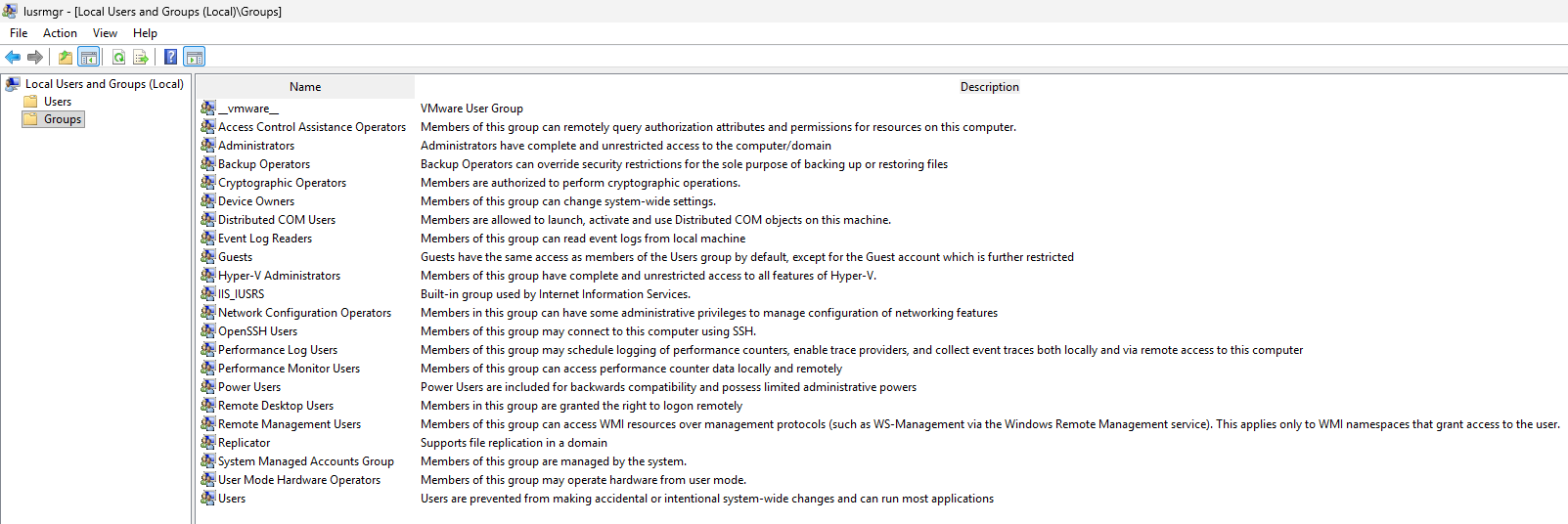Open the File menu

click(x=19, y=33)
